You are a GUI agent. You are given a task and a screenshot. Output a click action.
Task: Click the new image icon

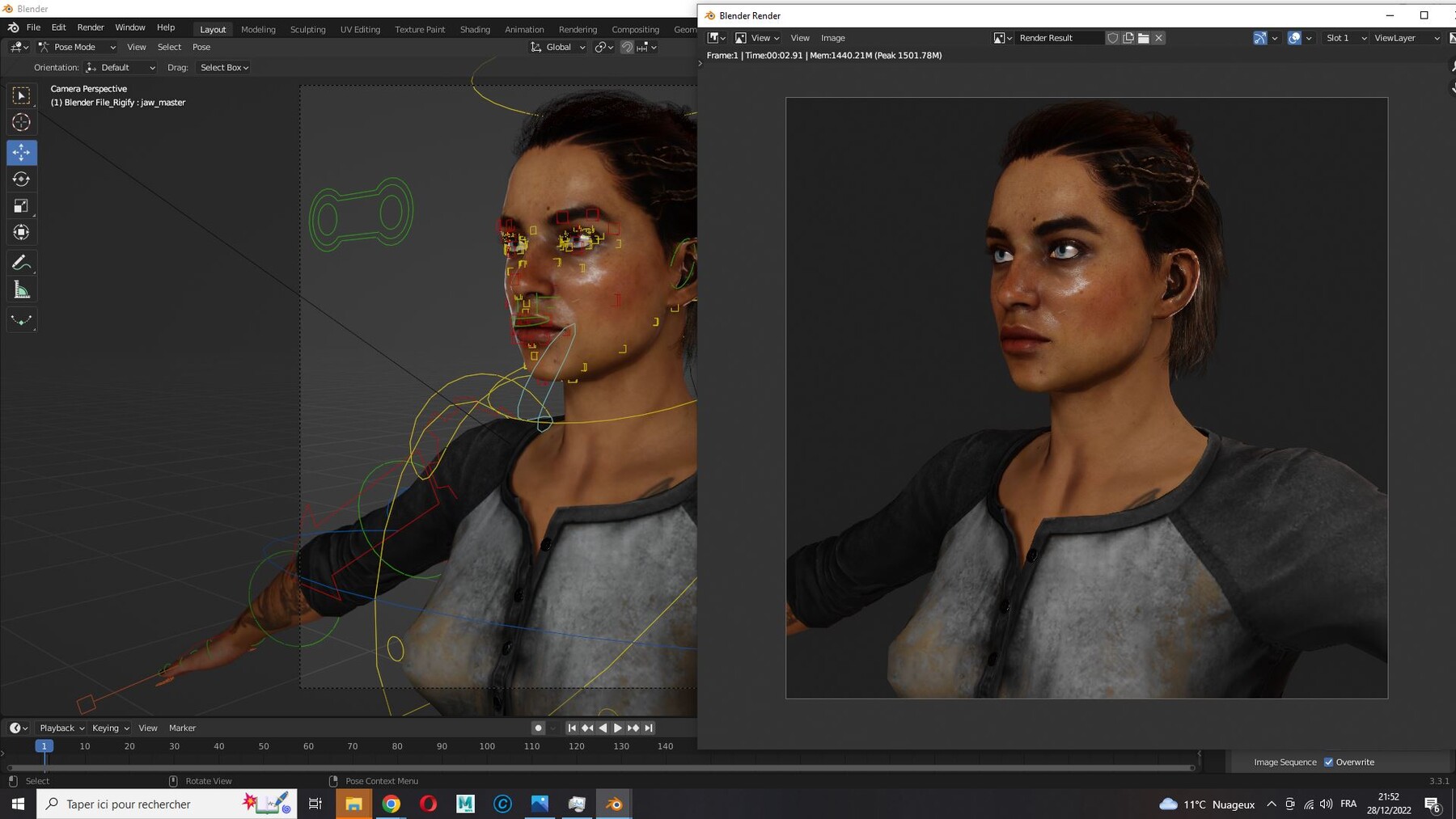click(x=1128, y=38)
